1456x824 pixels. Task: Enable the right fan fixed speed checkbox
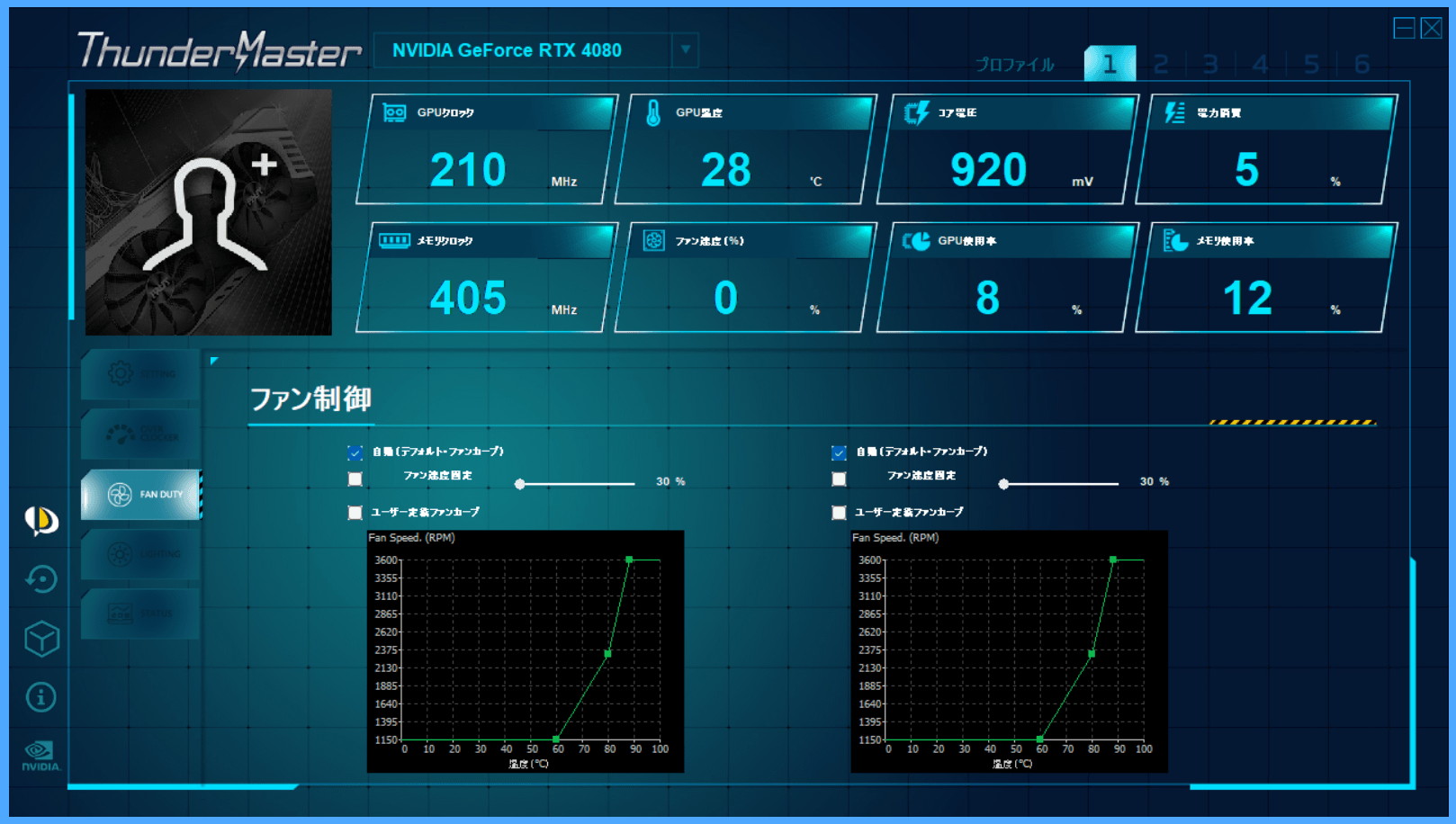pyautogui.click(x=839, y=479)
